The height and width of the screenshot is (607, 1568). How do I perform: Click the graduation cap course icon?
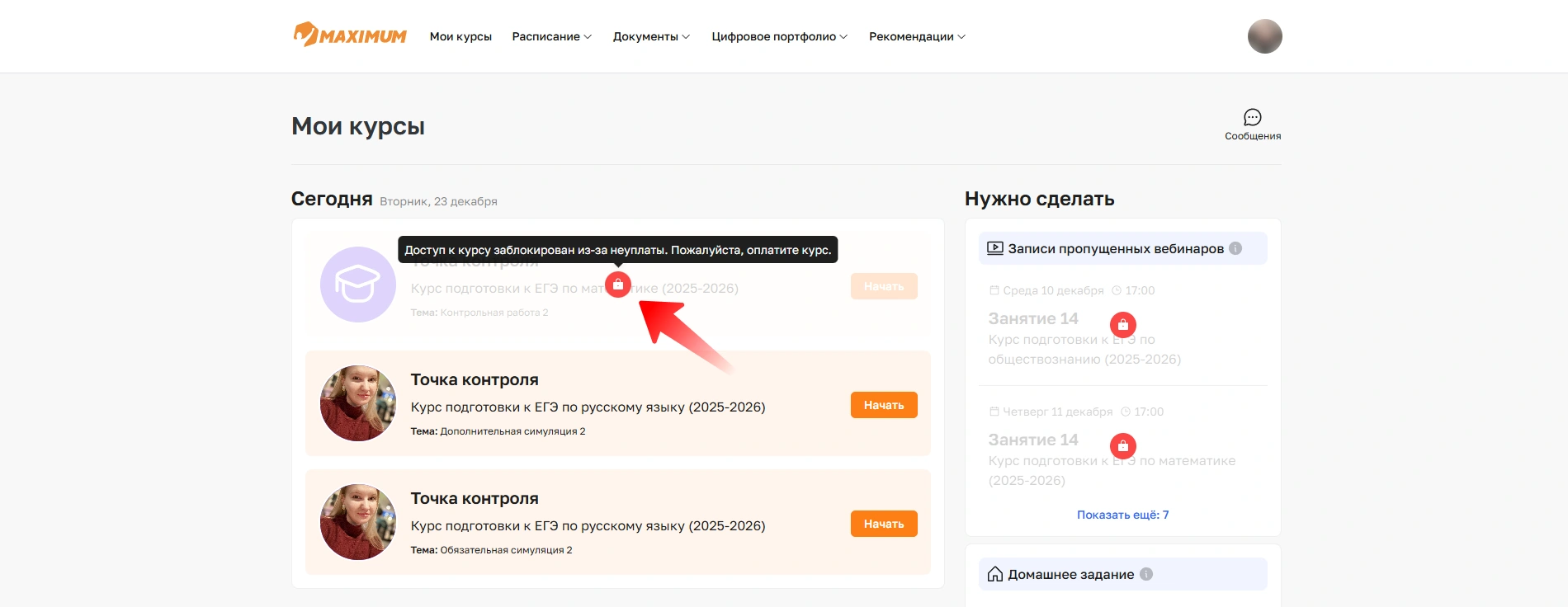click(x=358, y=285)
